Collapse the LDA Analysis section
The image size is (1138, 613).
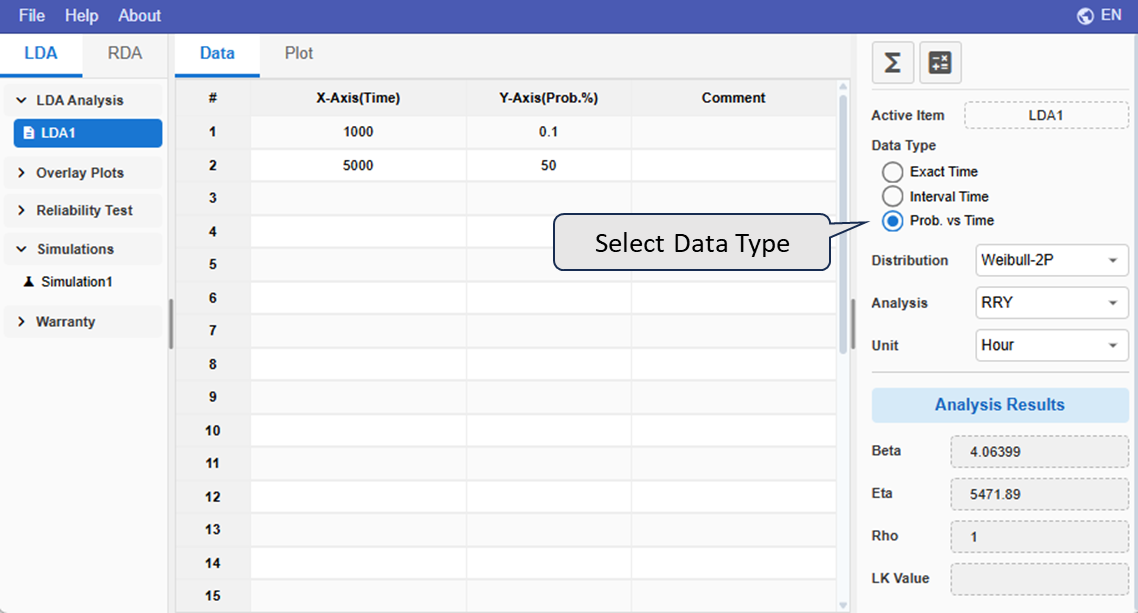click(x=21, y=100)
